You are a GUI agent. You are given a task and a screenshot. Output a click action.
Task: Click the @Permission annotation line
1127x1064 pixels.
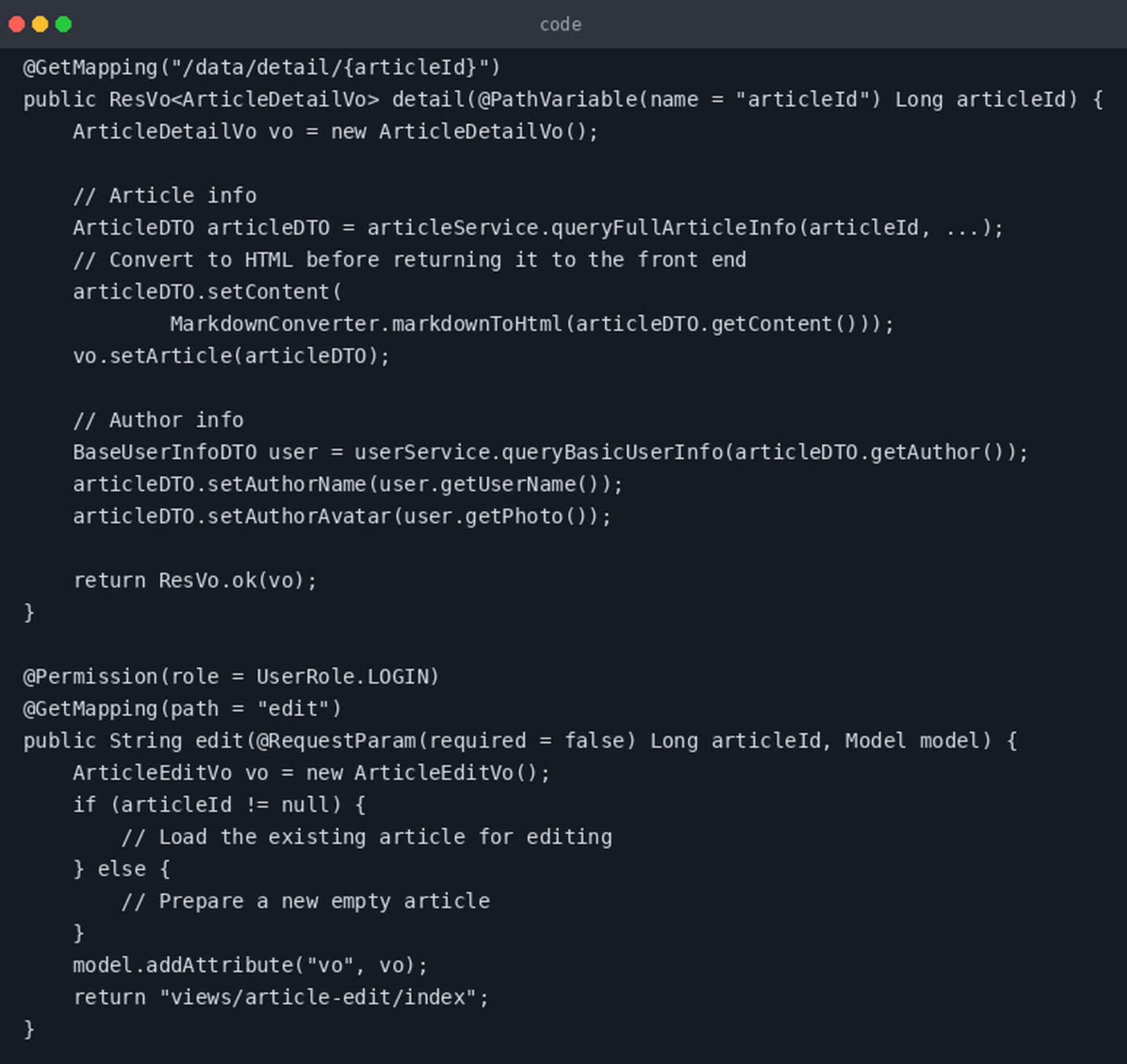click(x=231, y=677)
